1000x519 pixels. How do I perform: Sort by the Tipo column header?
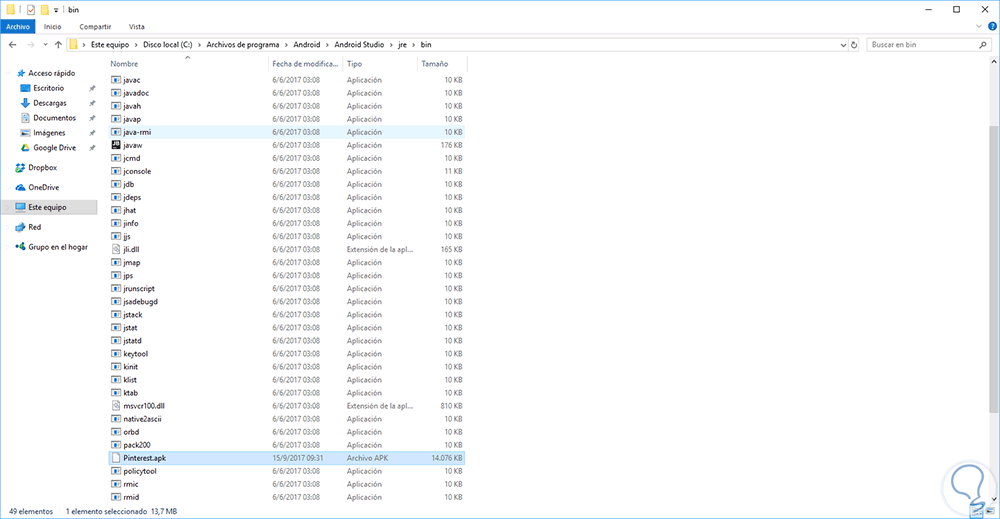[380, 64]
